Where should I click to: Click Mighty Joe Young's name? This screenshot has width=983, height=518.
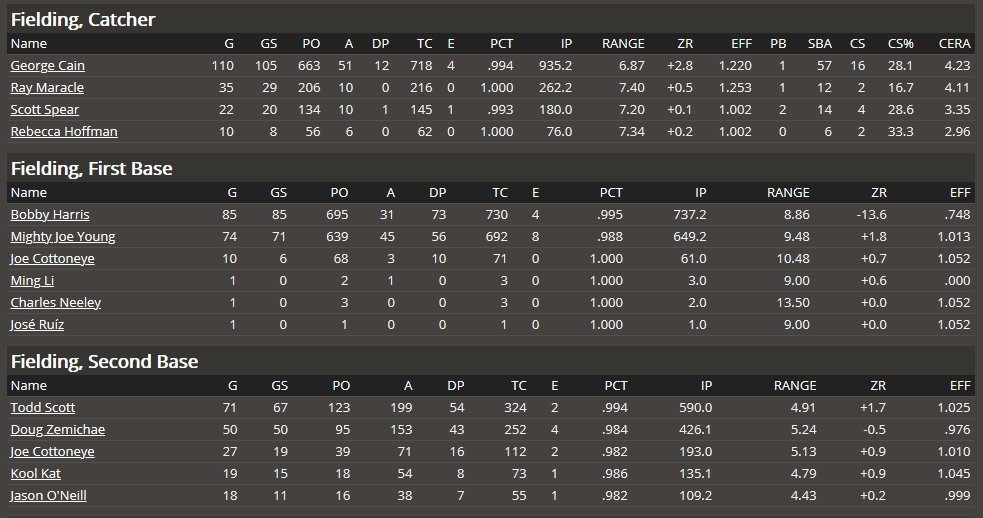tap(62, 237)
